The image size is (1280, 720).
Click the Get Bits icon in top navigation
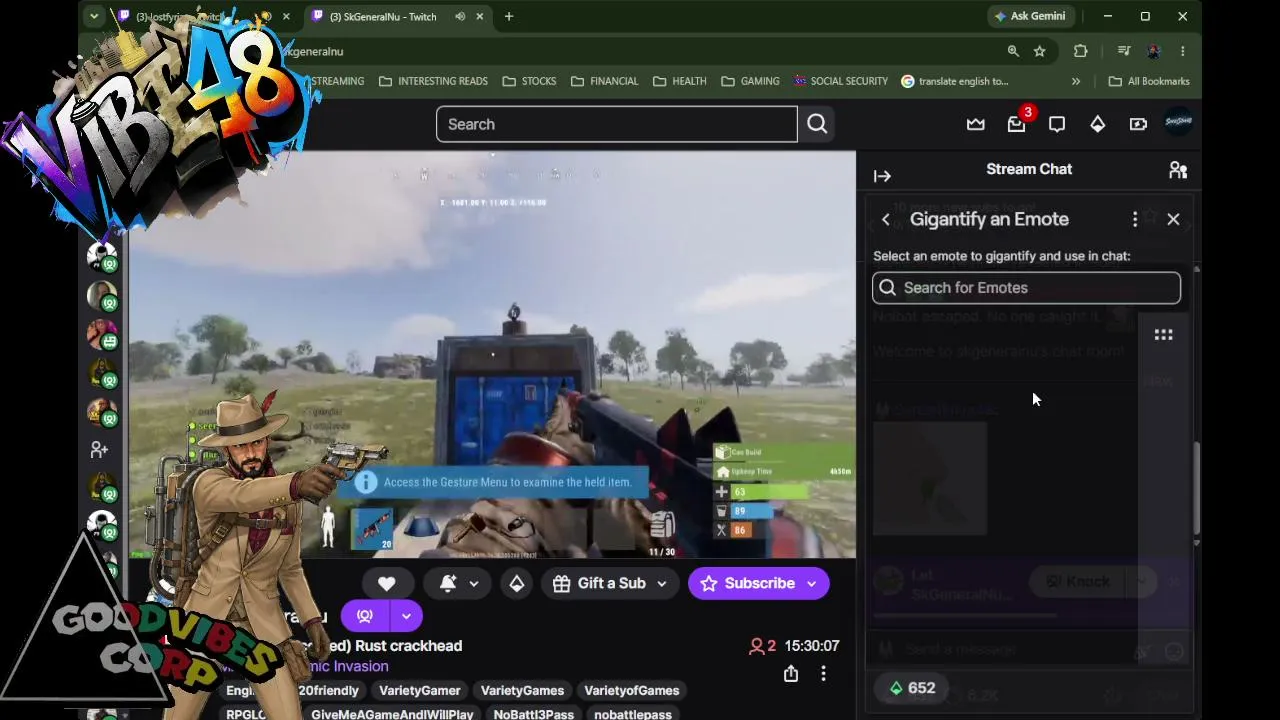pos(1098,124)
